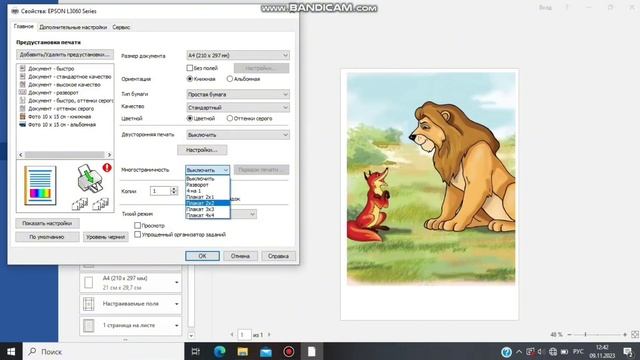This screenshot has height=360, width=640.
Task: Open Windows Start menu
Action: coord(11,351)
